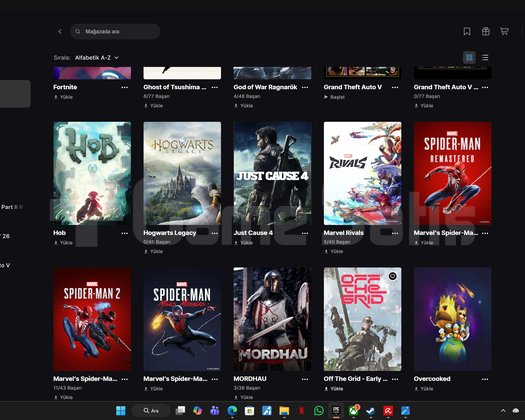Open the shopping cart icon
The width and height of the screenshot is (525, 420).
(x=504, y=31)
